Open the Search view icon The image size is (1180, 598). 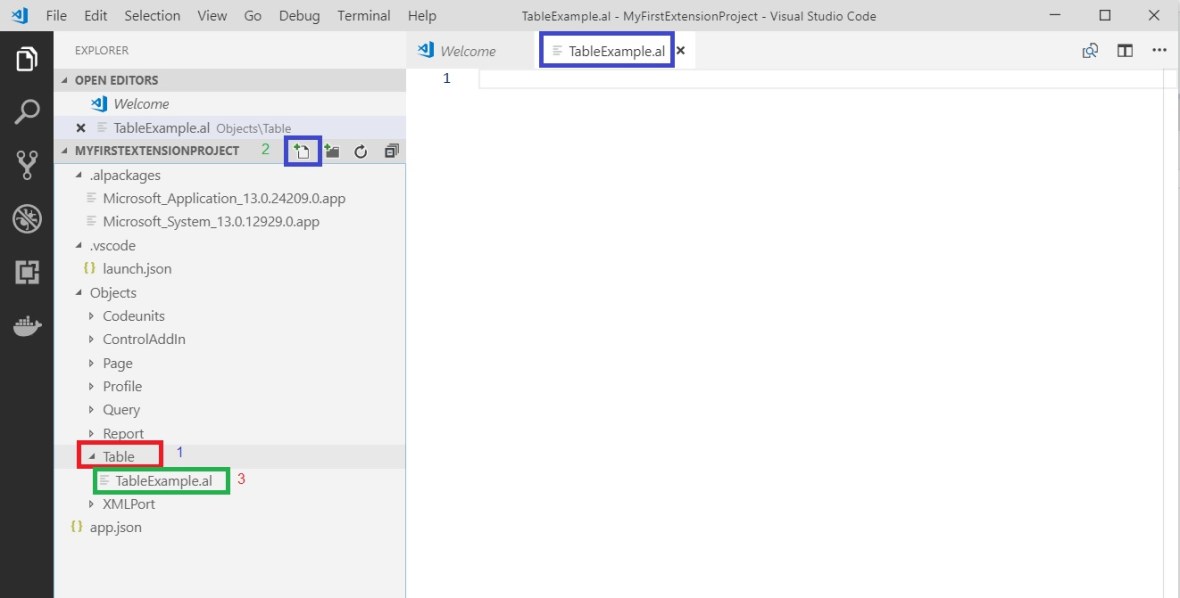pyautogui.click(x=27, y=112)
